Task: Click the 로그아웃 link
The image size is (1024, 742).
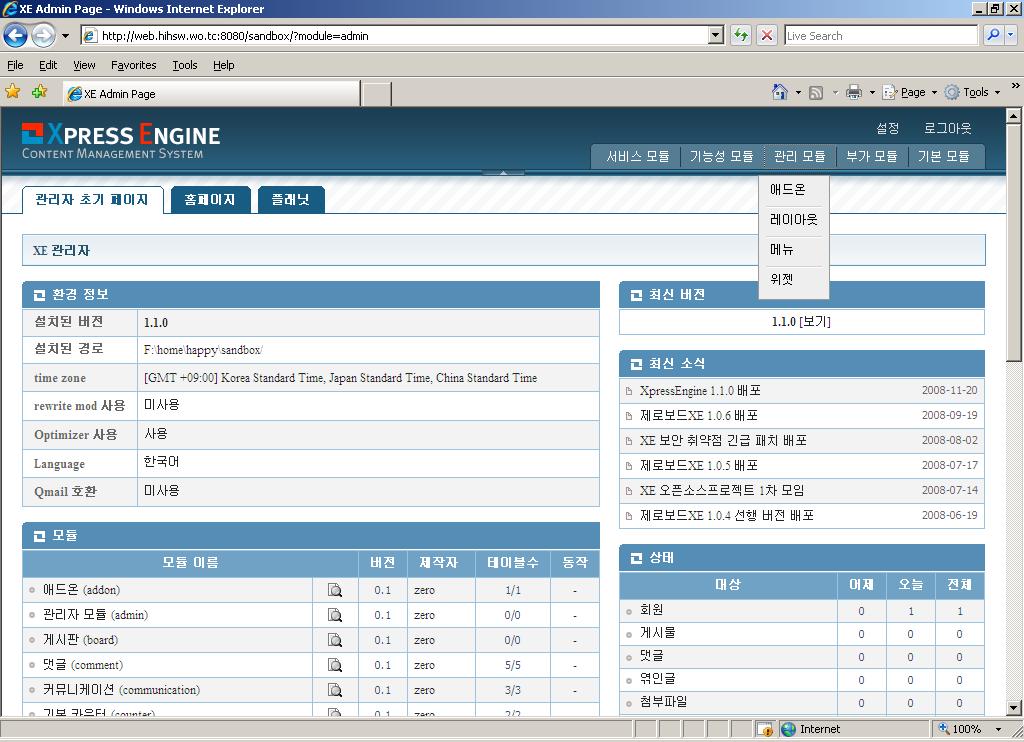Action: [x=948, y=129]
